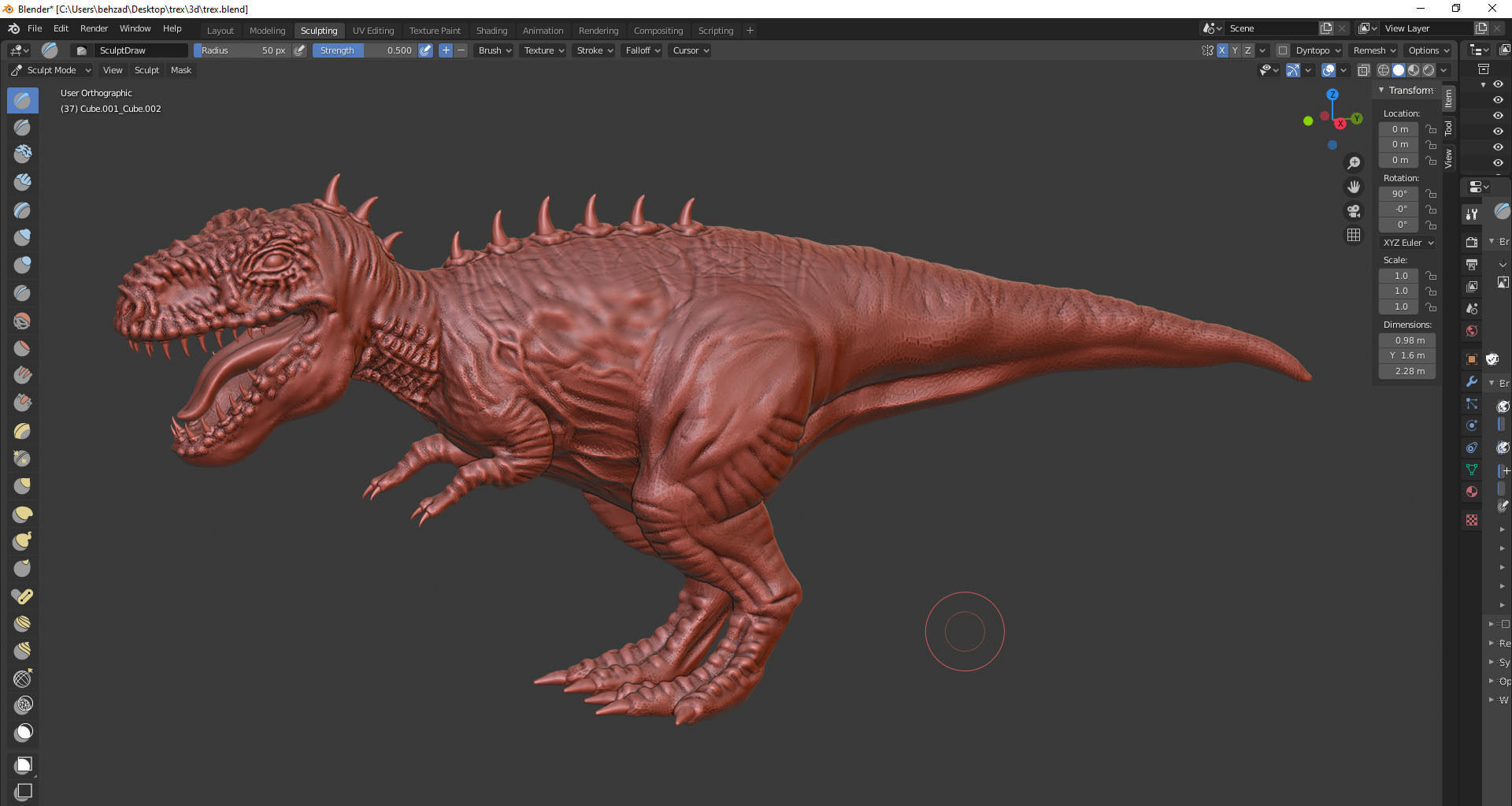Toggle Y axis symmetry

(x=1235, y=50)
